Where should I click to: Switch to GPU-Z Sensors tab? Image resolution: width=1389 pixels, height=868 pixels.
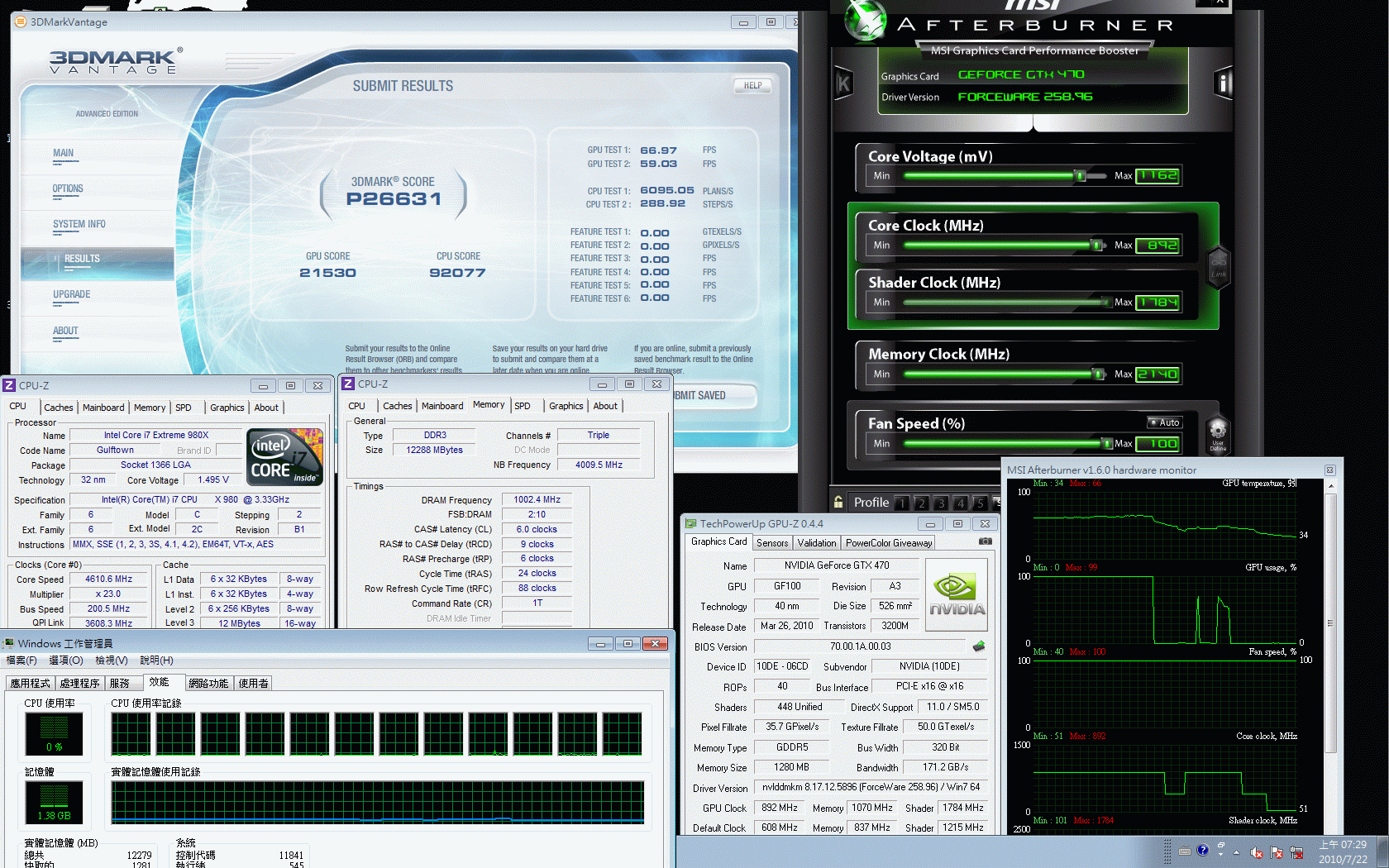point(772,543)
